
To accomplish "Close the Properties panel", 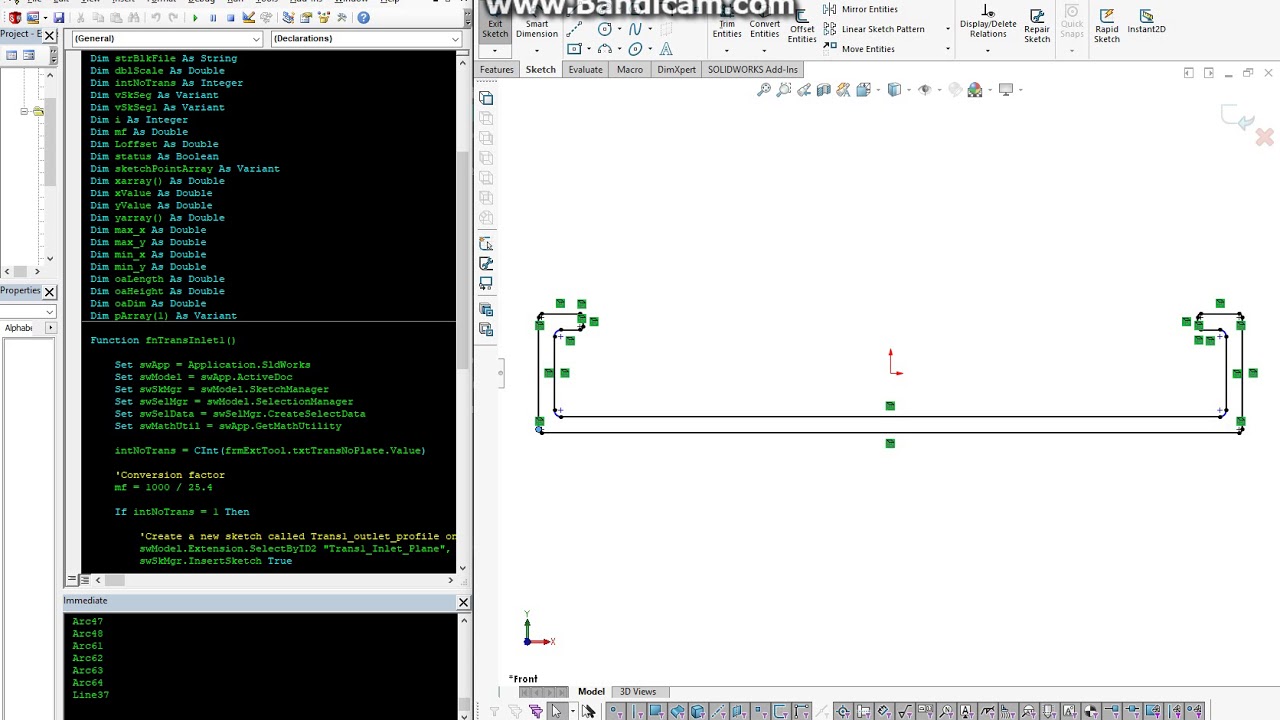I will [49, 291].
